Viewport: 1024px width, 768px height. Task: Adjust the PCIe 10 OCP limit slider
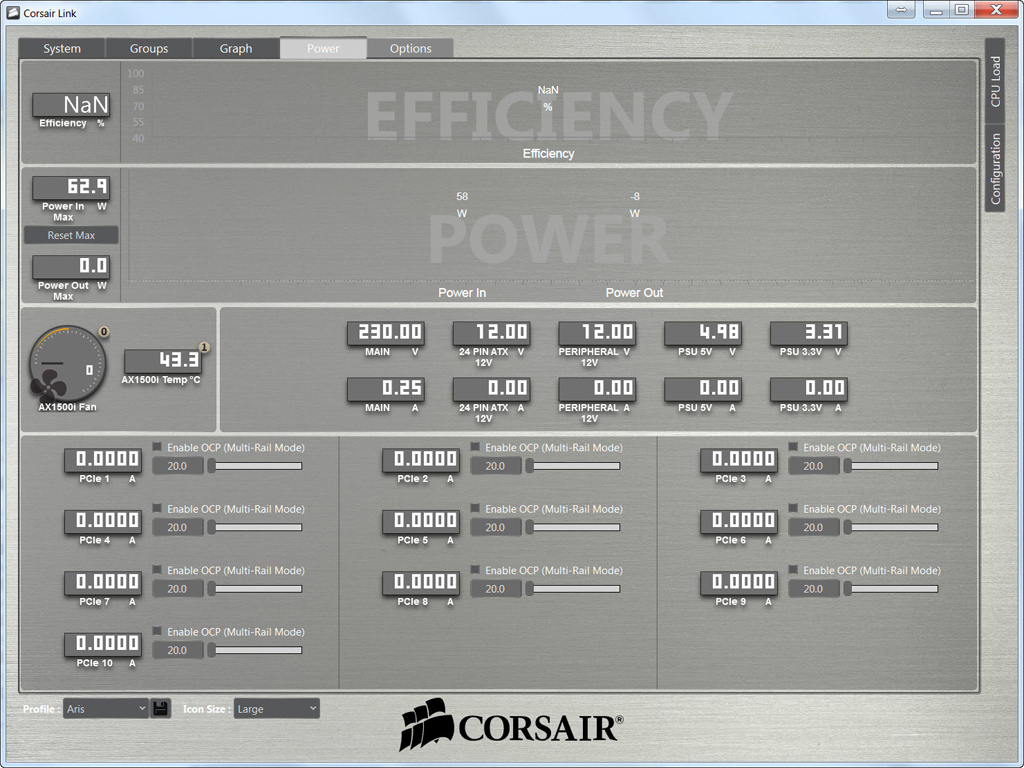coord(255,650)
